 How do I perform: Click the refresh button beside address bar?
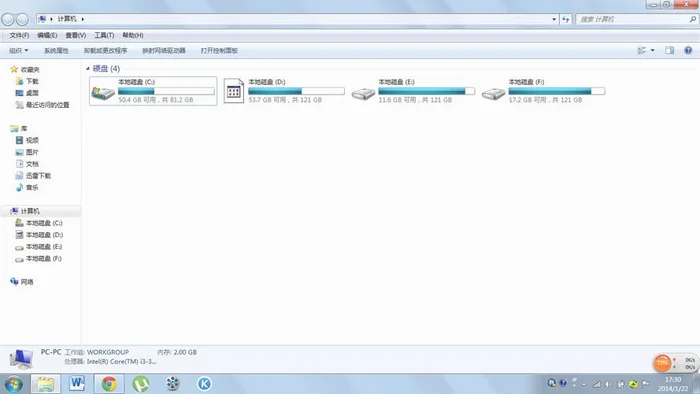pyautogui.click(x=566, y=19)
